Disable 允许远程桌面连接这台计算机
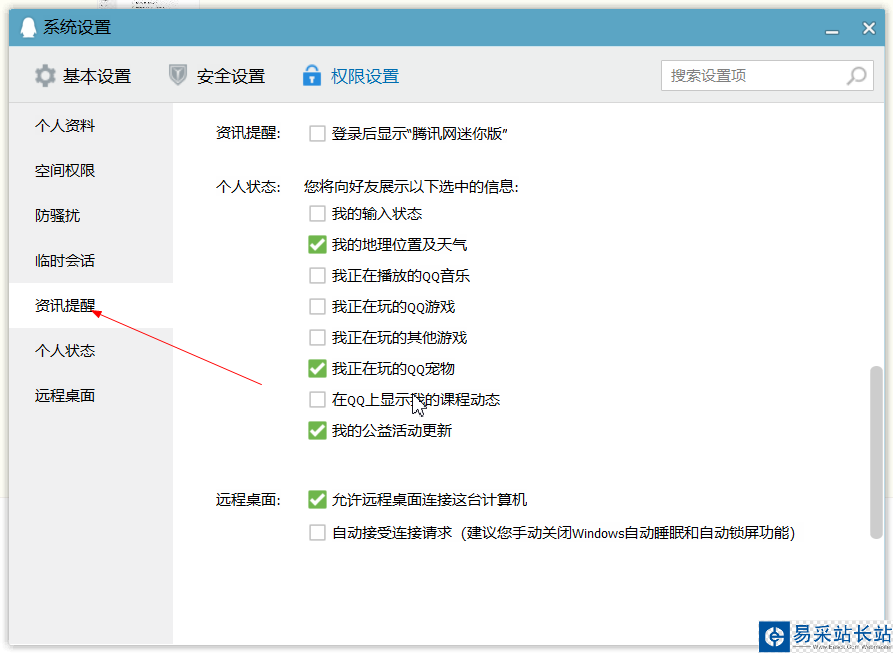 click(x=317, y=500)
